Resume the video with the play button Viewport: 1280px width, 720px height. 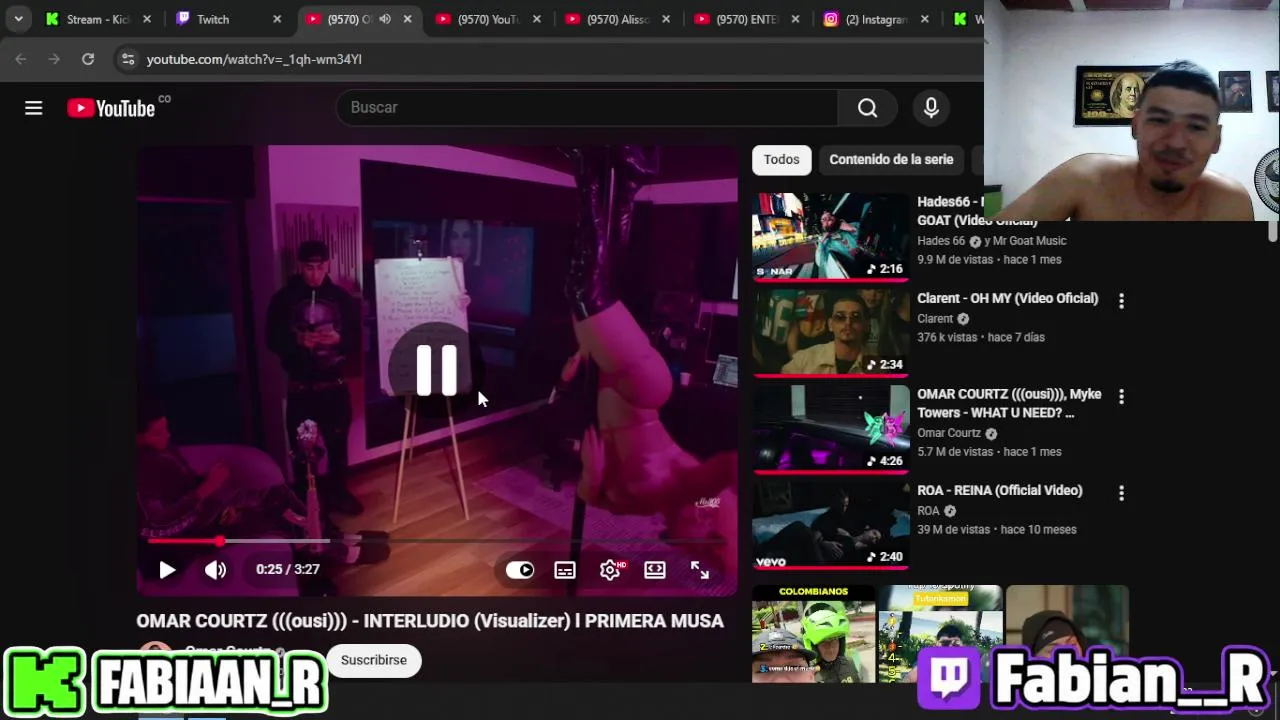pos(167,570)
